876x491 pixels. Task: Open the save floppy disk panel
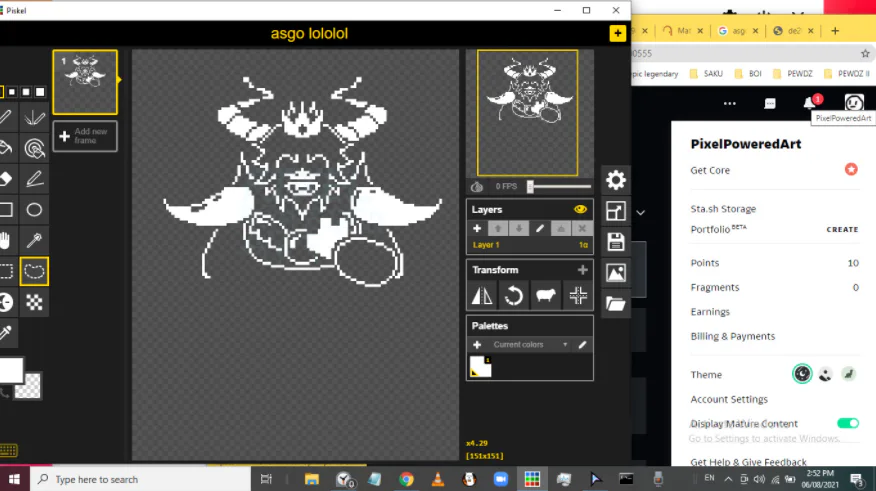(x=616, y=242)
